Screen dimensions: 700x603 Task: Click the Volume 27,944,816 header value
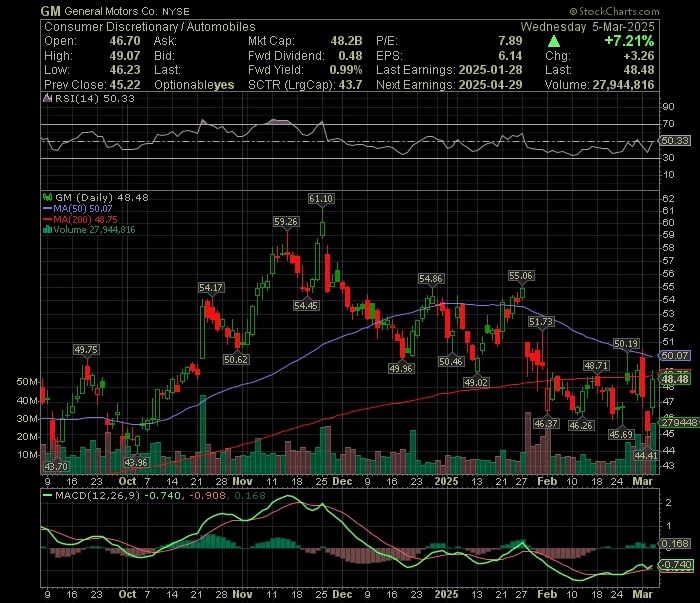coord(623,85)
